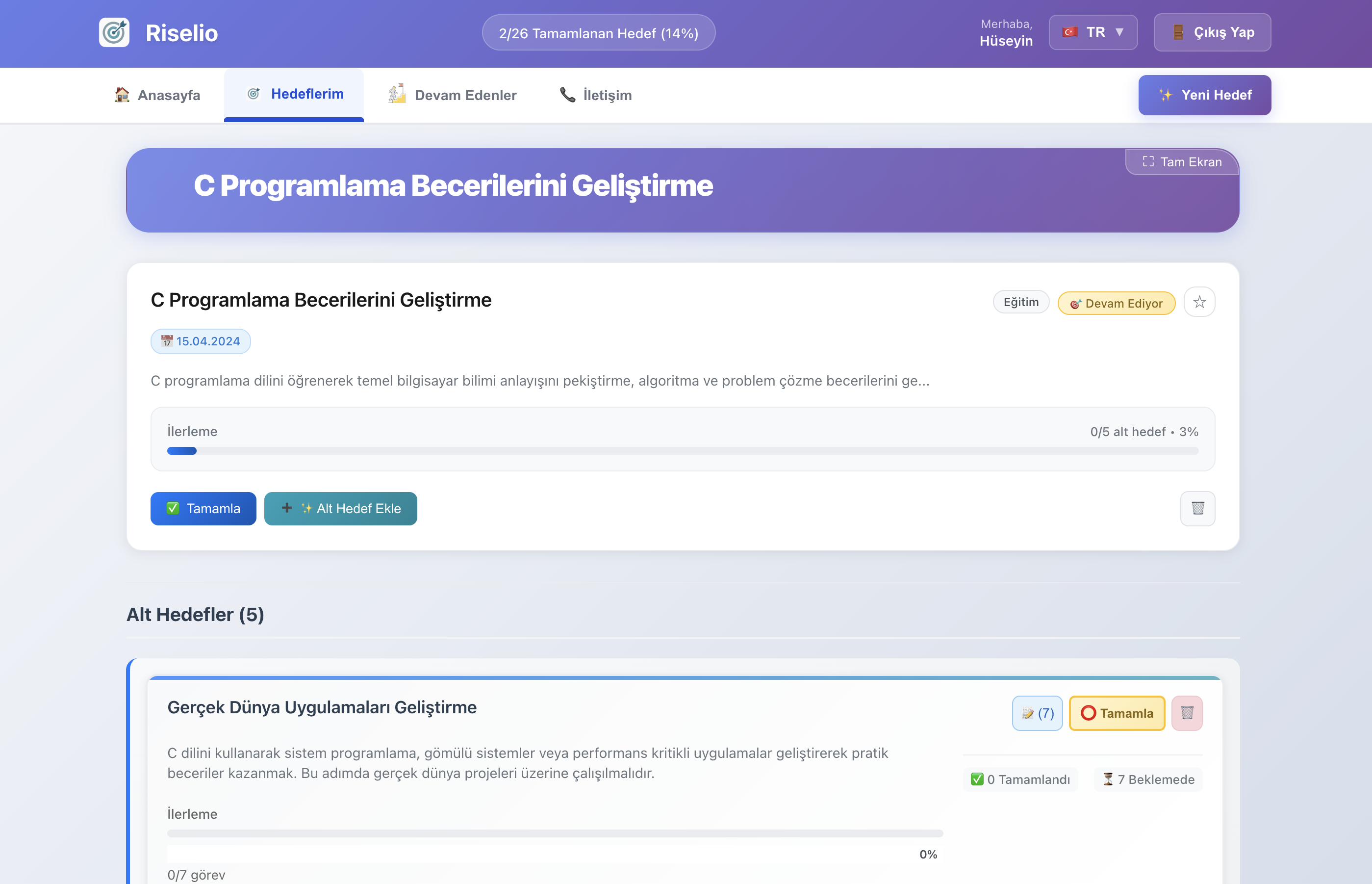Click the Tam Ekran fullscreen icon
The image size is (1372, 884).
click(1147, 162)
